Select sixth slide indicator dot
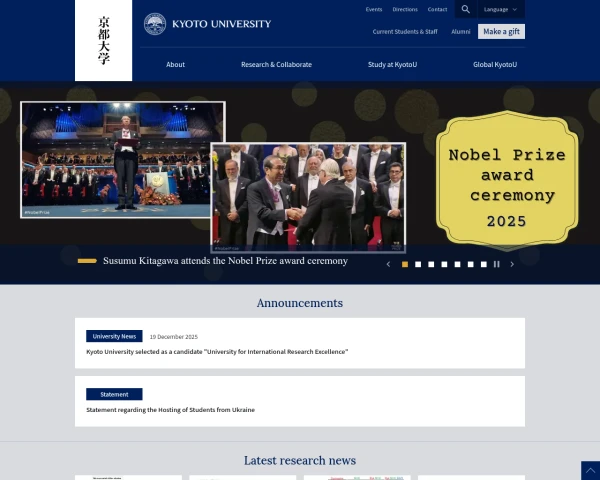This screenshot has width=600, height=480. 471,264
